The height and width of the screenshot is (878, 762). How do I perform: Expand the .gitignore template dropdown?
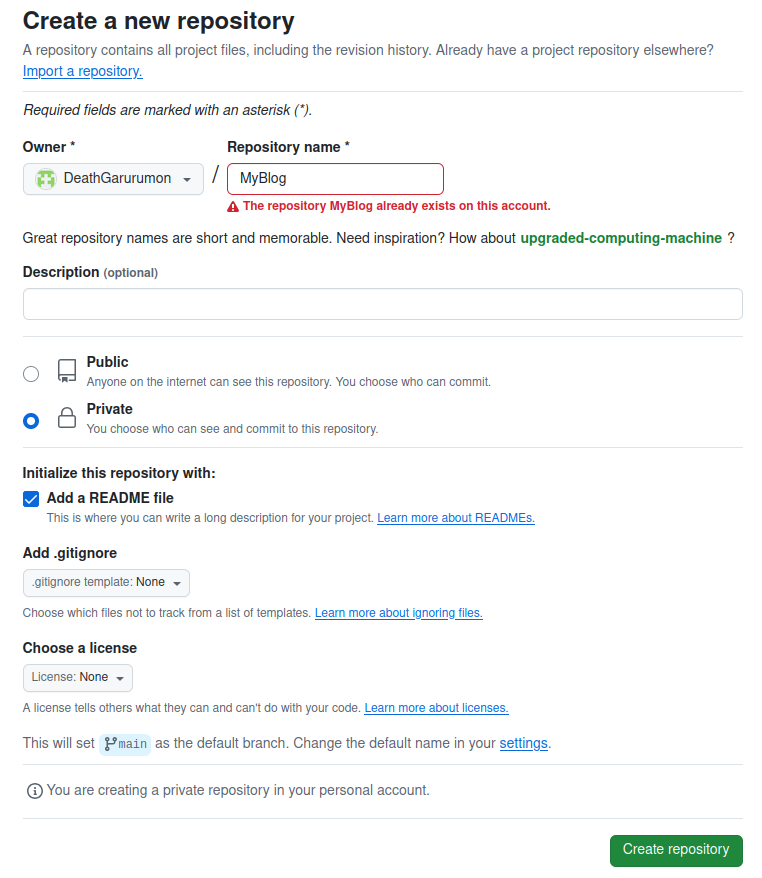pos(106,583)
